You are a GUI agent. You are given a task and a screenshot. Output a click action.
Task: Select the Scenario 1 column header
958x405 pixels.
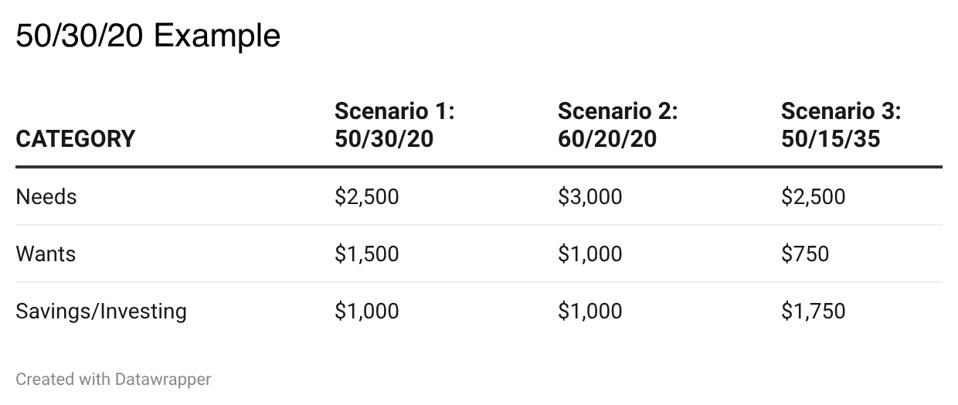click(x=394, y=125)
